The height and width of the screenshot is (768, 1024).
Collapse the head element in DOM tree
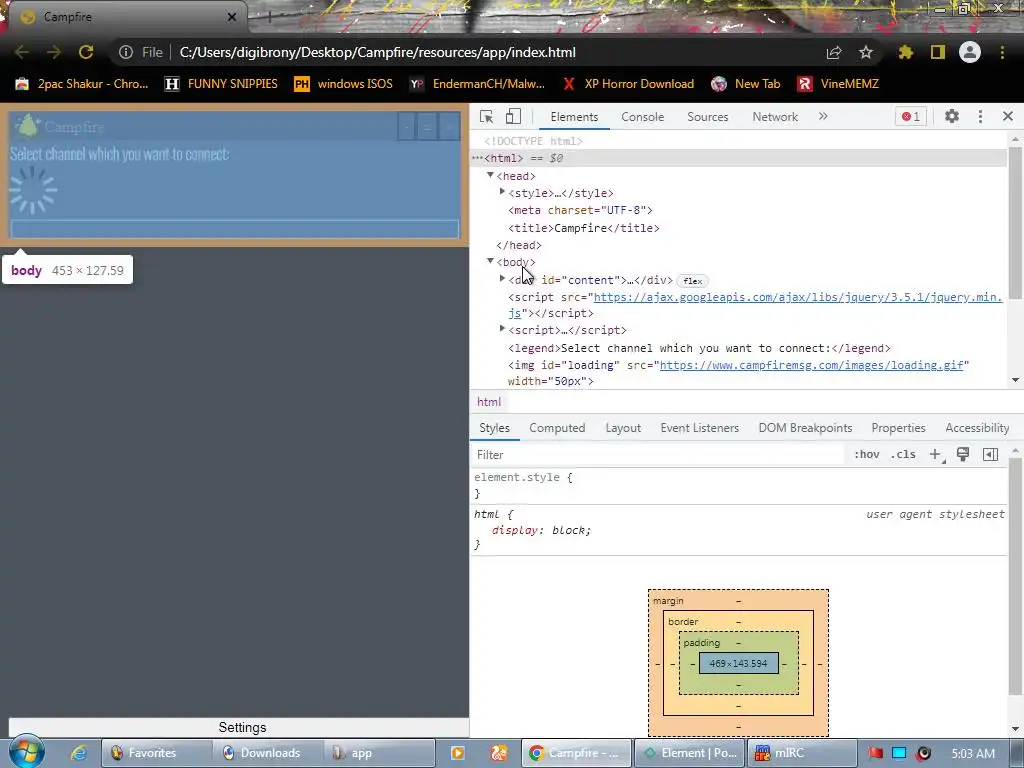click(490, 176)
